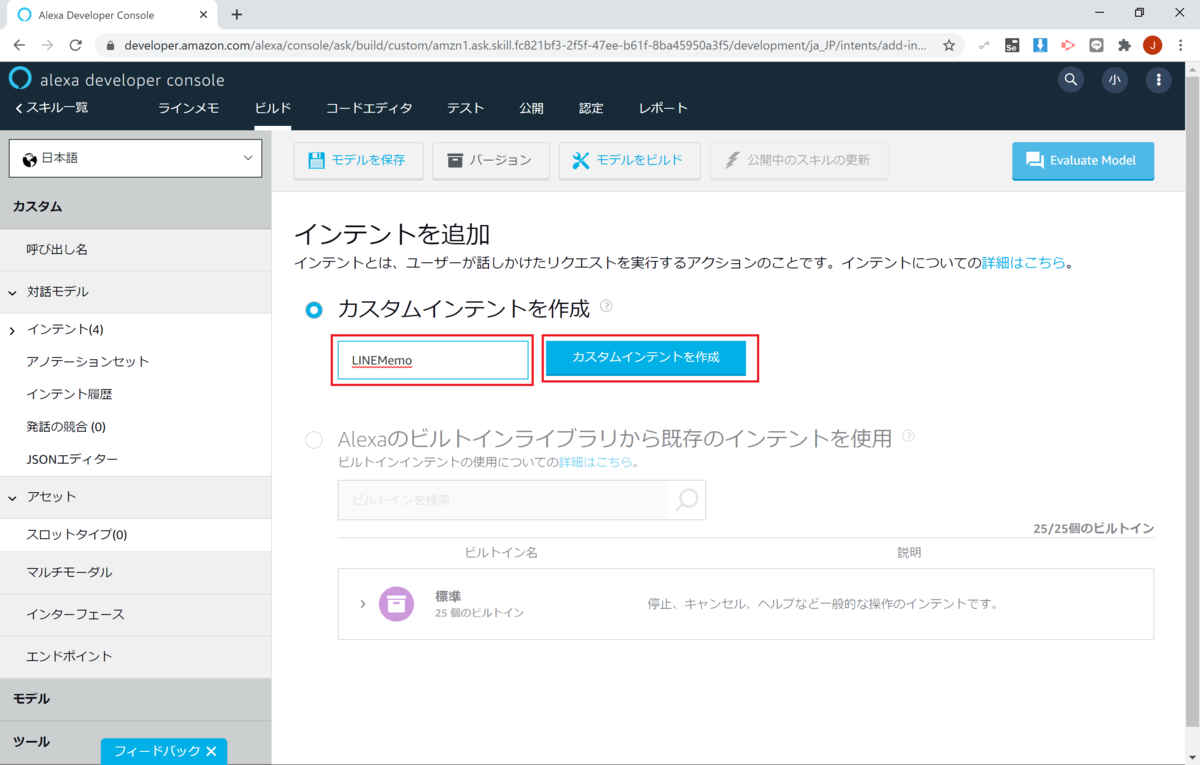This screenshot has width=1200, height=765.
Task: Open the search magnifier in the header
Action: pos(1070,79)
